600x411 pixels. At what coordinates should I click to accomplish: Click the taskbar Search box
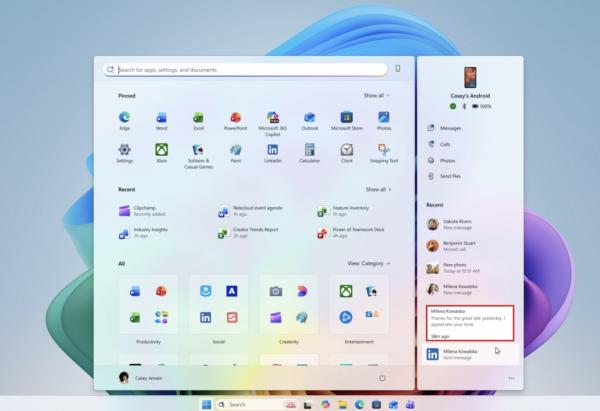coord(257,404)
